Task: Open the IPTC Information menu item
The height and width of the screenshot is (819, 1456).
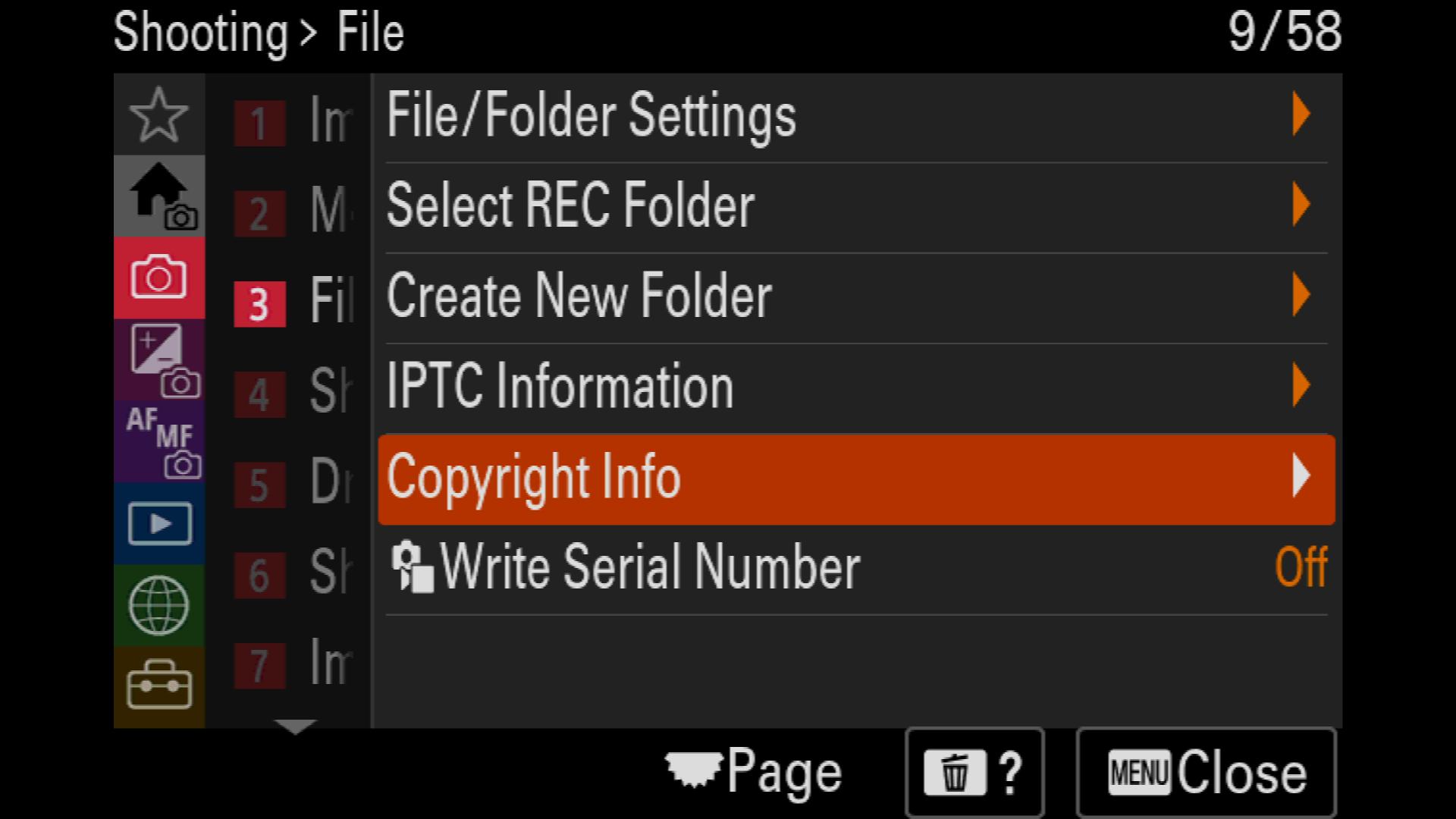Action: (856, 387)
